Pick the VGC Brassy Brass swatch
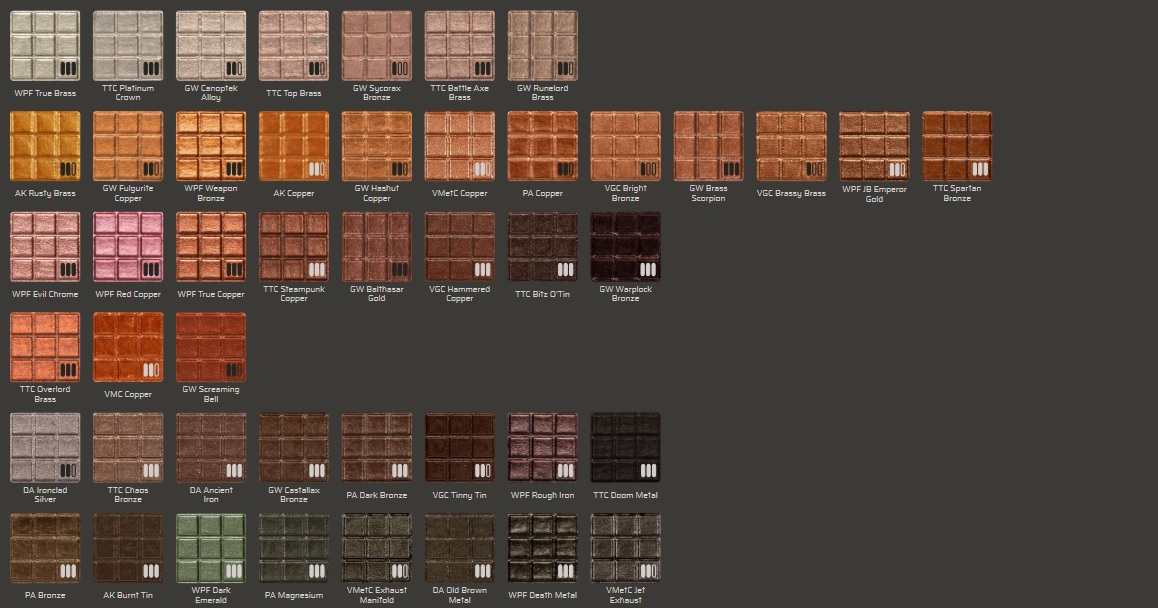 (x=791, y=146)
